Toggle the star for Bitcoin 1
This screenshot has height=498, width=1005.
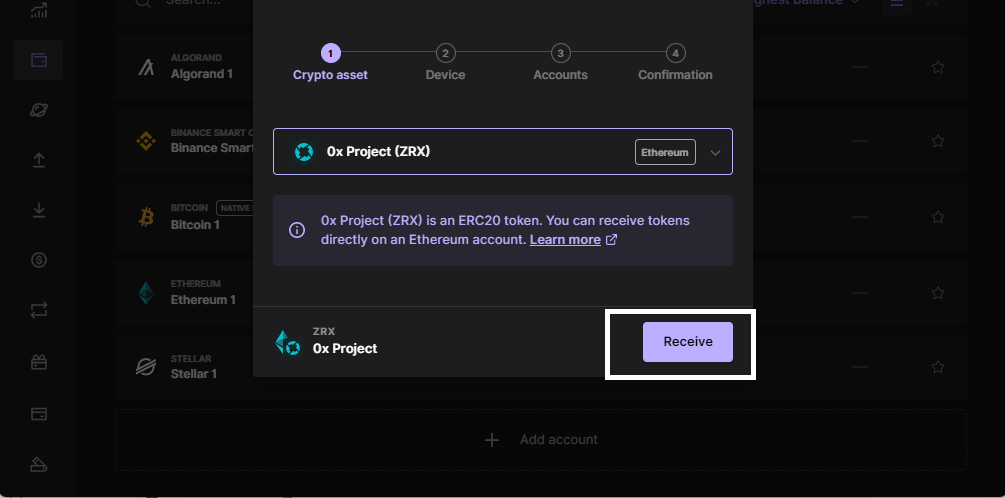(938, 217)
